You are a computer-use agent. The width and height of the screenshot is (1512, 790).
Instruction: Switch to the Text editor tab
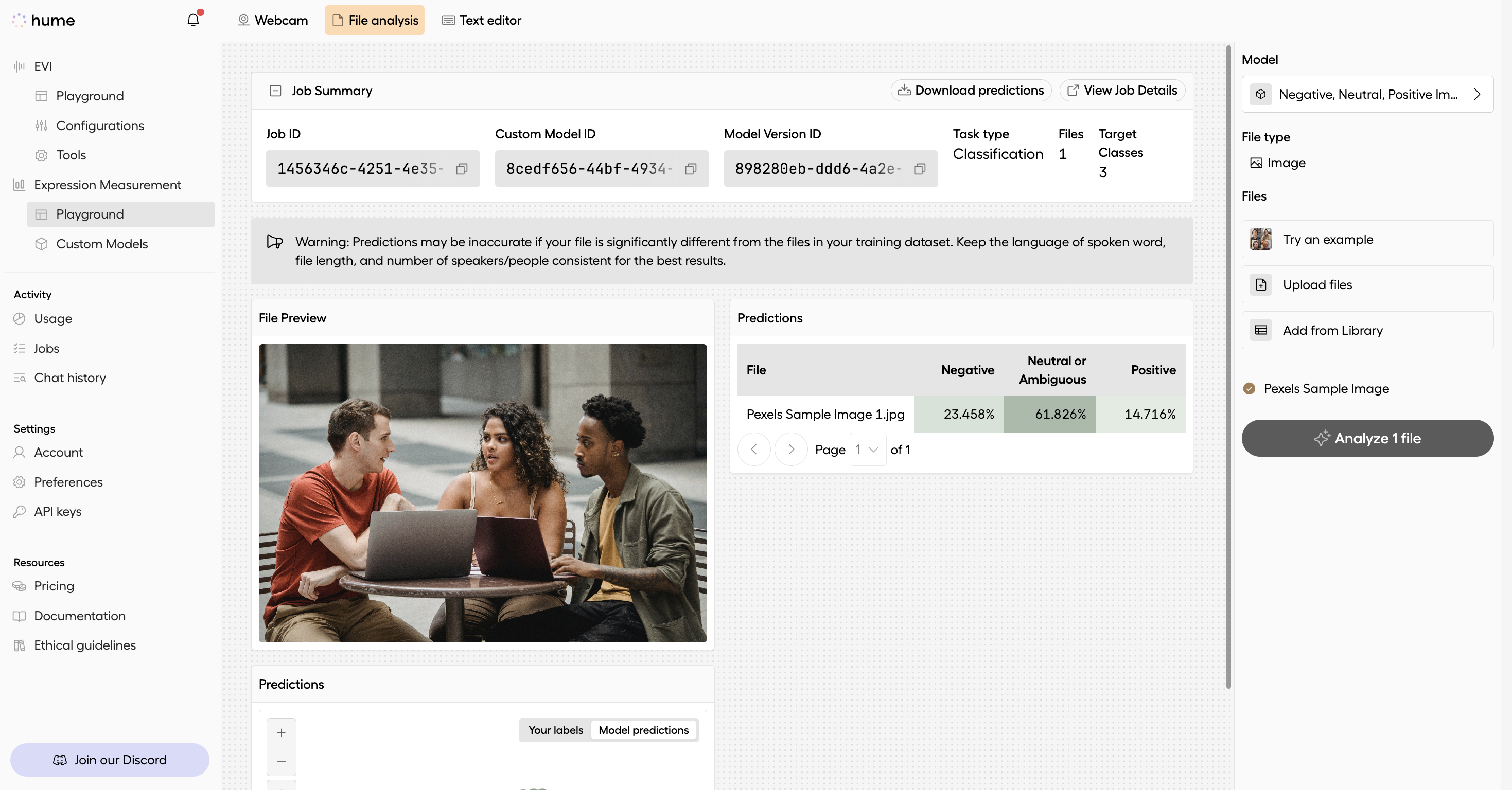pos(481,20)
